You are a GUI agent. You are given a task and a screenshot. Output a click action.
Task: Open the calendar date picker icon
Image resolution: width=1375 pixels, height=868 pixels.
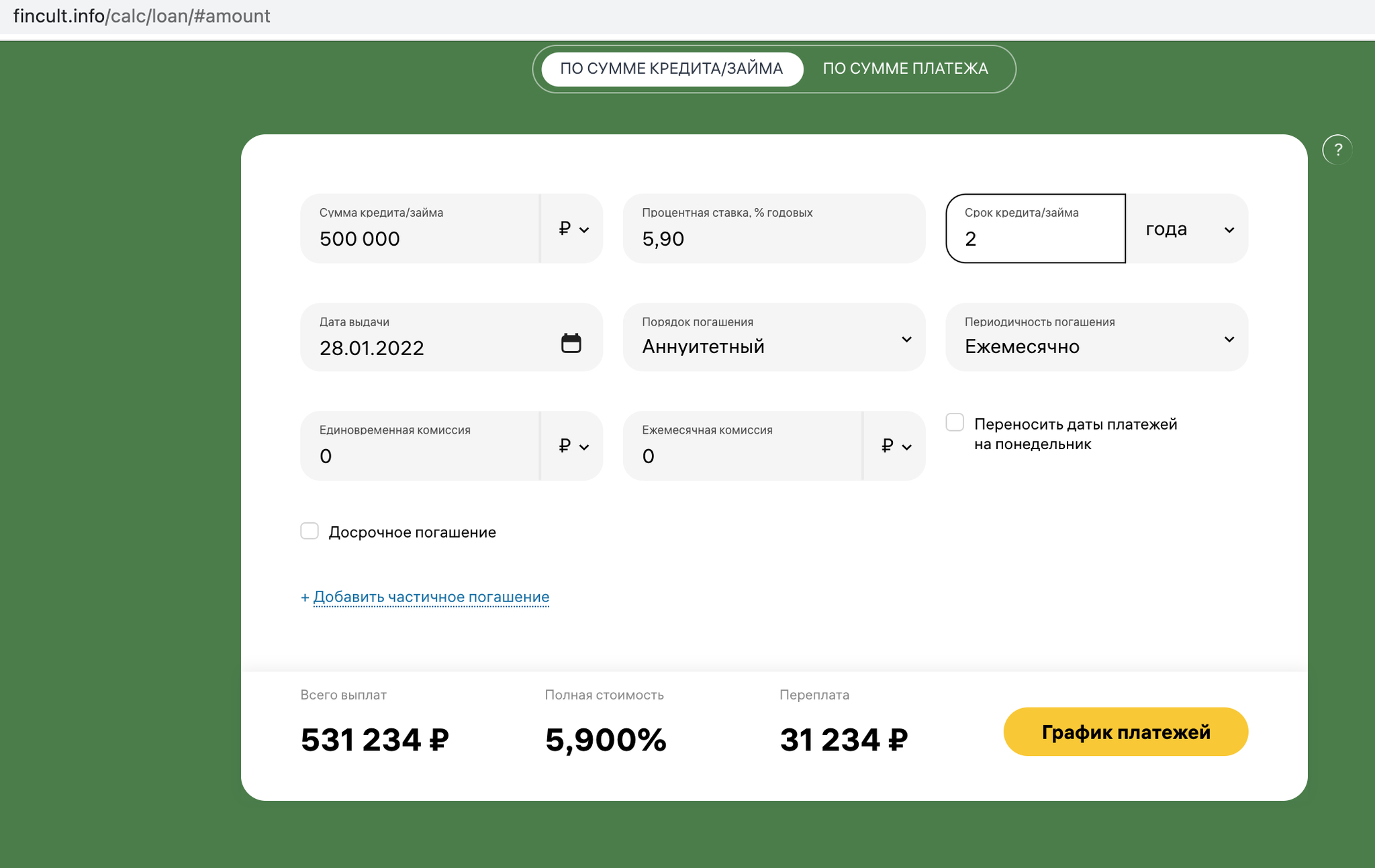[x=571, y=343]
